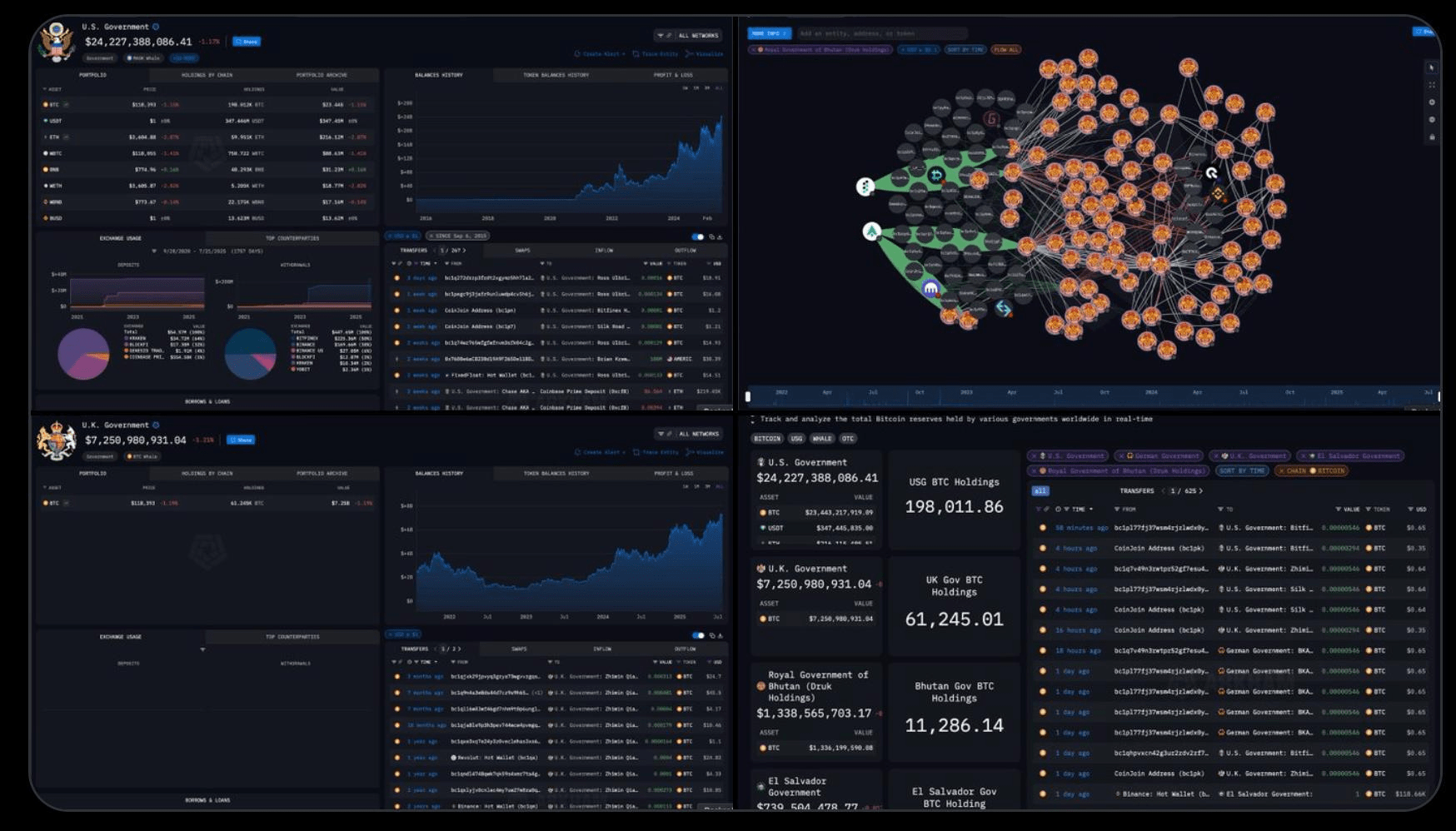Select the white node with green arrow logo

tap(871, 231)
